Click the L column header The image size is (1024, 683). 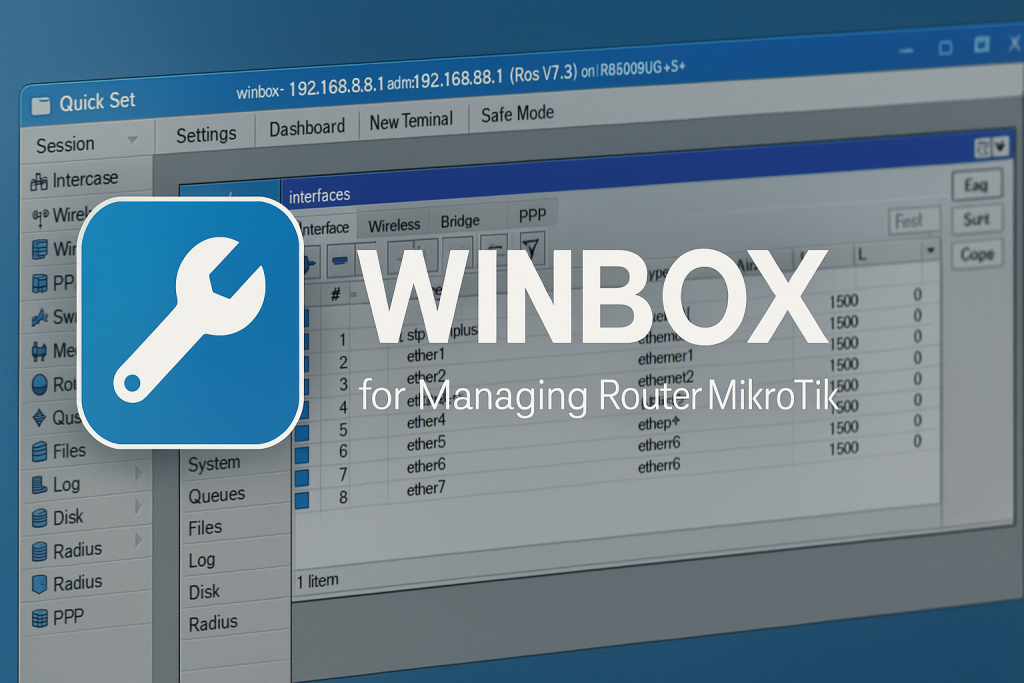tap(862, 256)
